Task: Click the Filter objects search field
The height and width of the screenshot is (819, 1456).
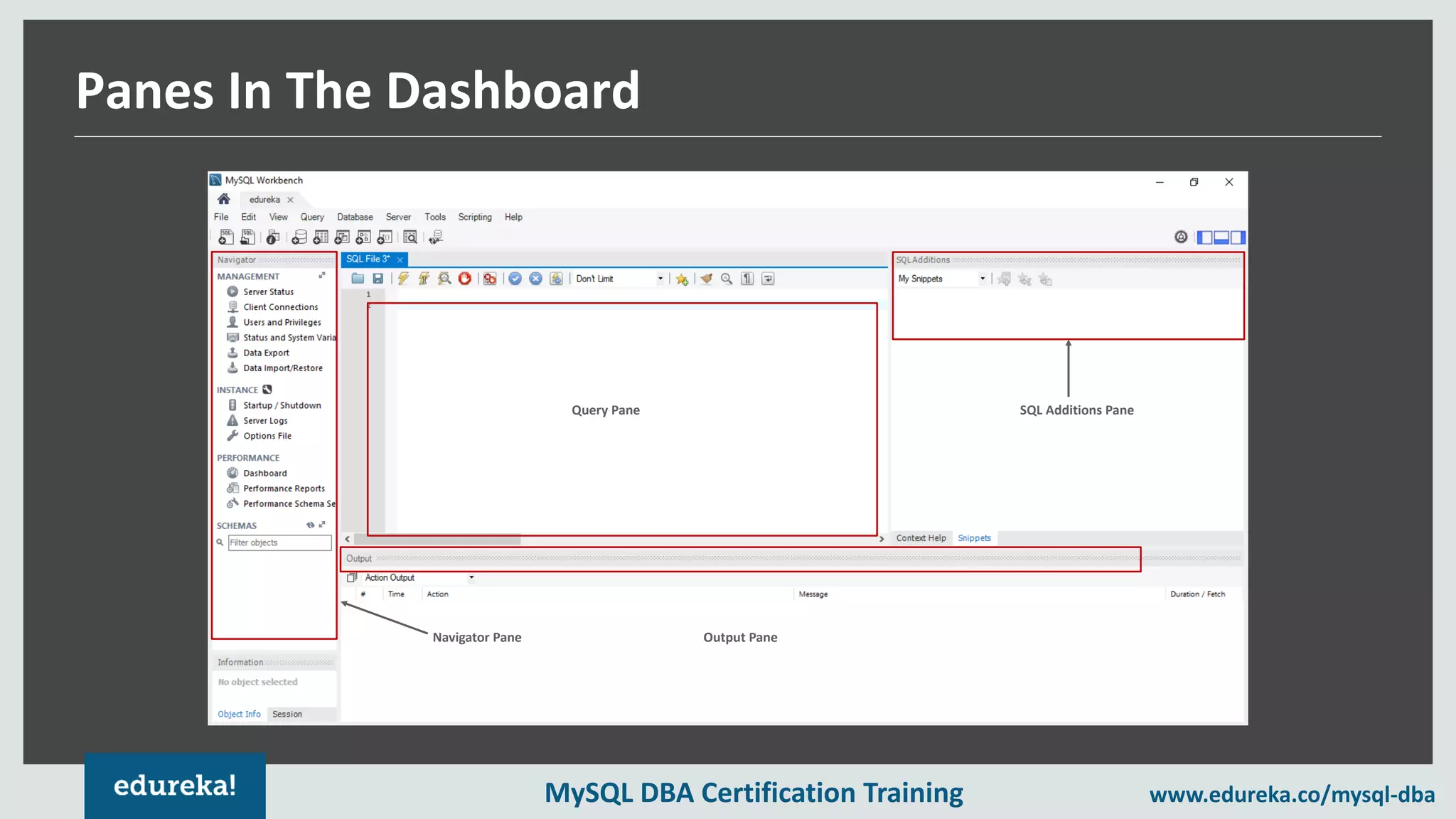Action: click(x=279, y=542)
